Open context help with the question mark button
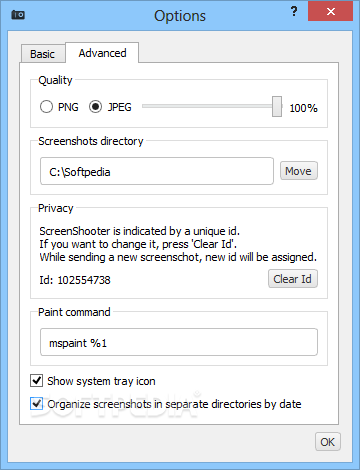 click(294, 11)
